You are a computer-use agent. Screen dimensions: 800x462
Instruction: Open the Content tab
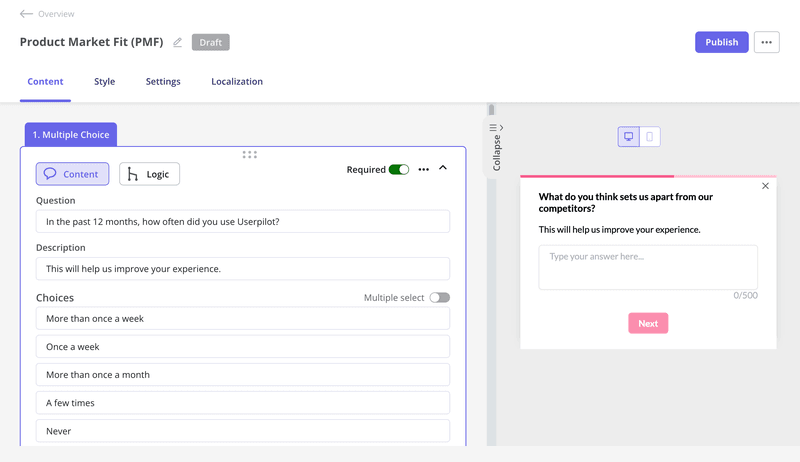45,82
